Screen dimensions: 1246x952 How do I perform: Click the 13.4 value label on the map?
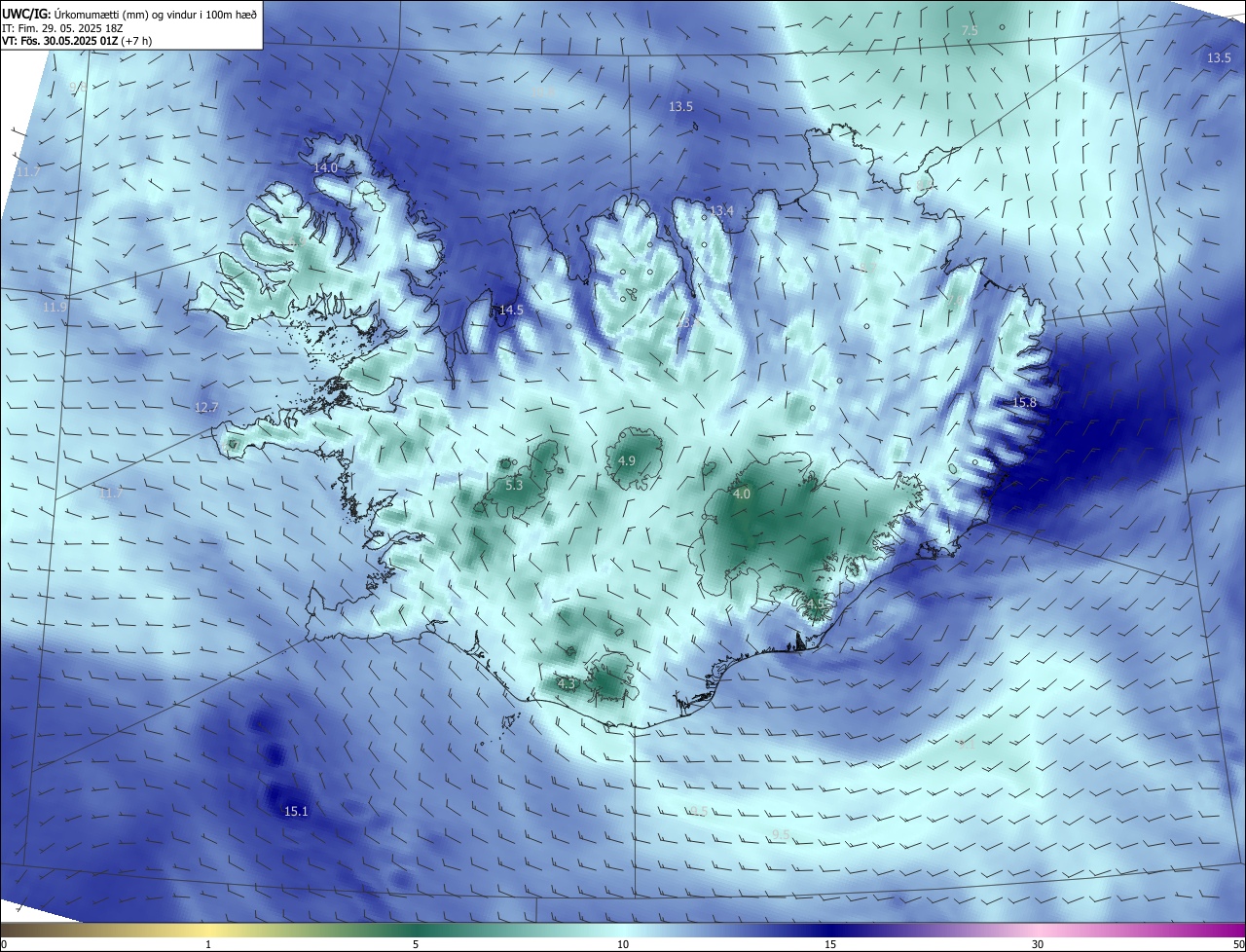coord(721,210)
